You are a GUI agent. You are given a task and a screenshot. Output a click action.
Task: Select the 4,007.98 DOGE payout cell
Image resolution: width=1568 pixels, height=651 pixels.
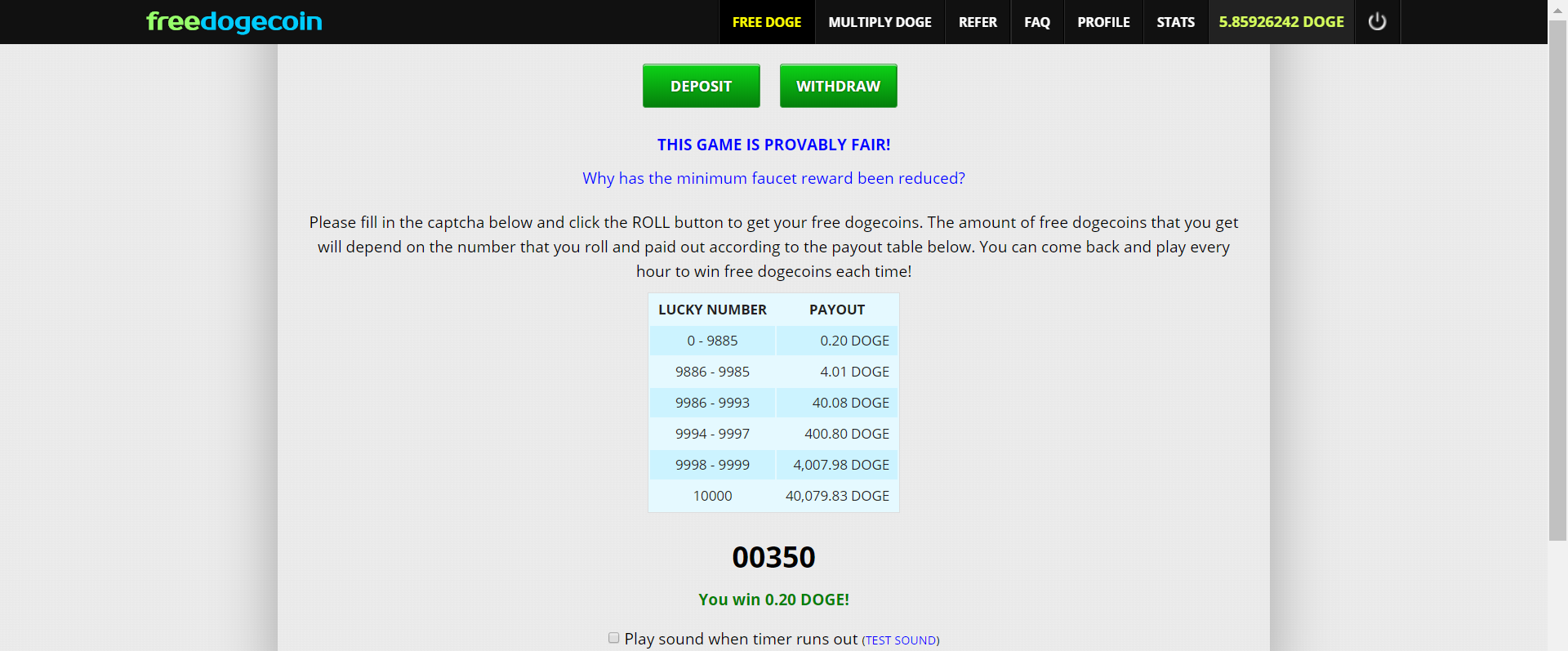click(837, 465)
